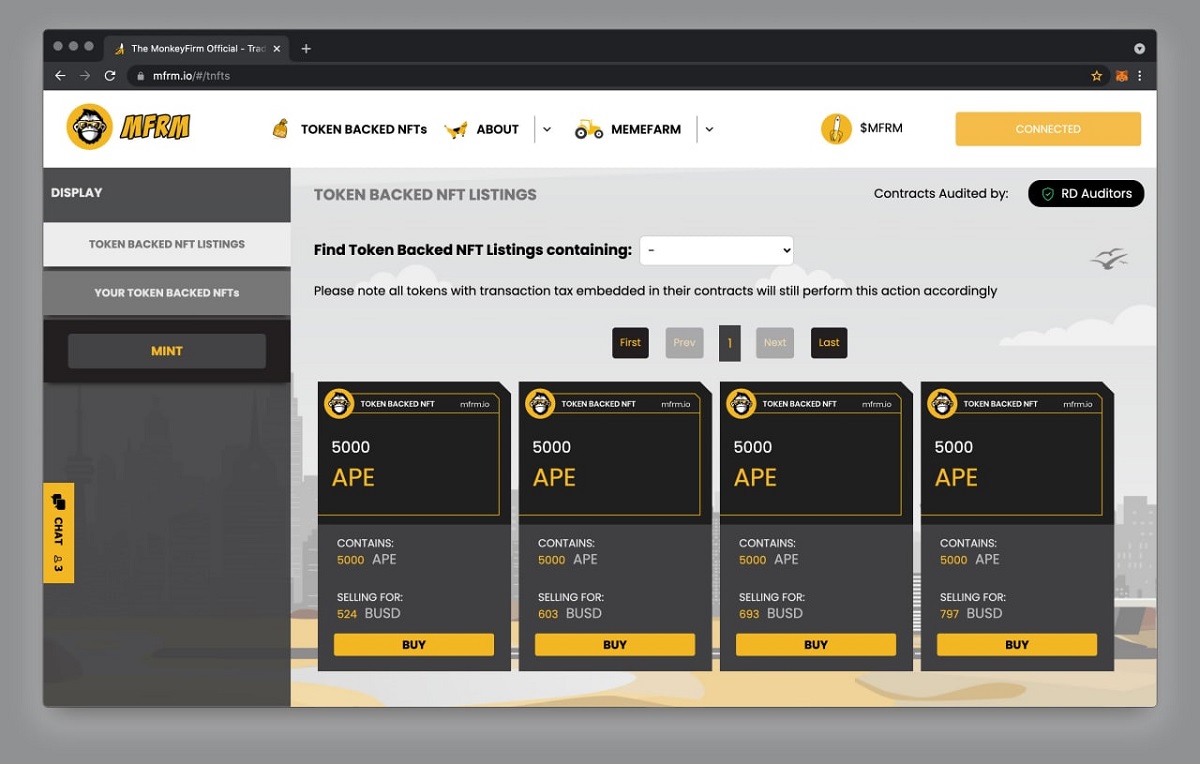Open the MetaMask fox extension icon
The width and height of the screenshot is (1200, 764).
pos(1121,76)
